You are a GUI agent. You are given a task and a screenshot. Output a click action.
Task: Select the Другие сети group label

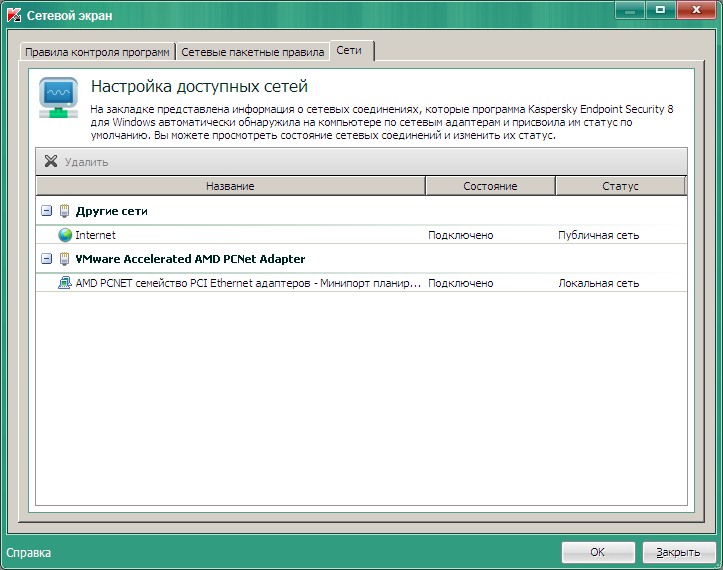pyautogui.click(x=112, y=211)
